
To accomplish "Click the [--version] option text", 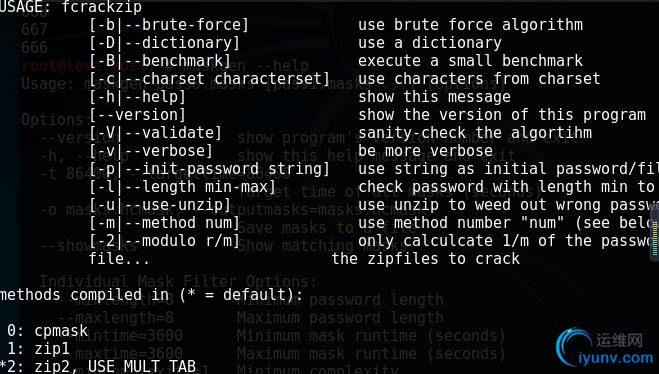I will pos(137,115).
